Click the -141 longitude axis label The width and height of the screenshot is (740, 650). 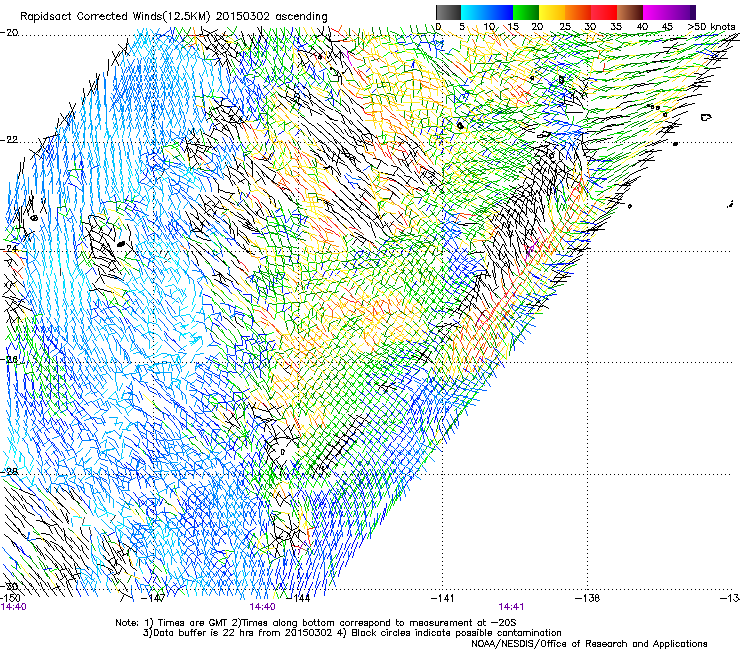point(443,598)
